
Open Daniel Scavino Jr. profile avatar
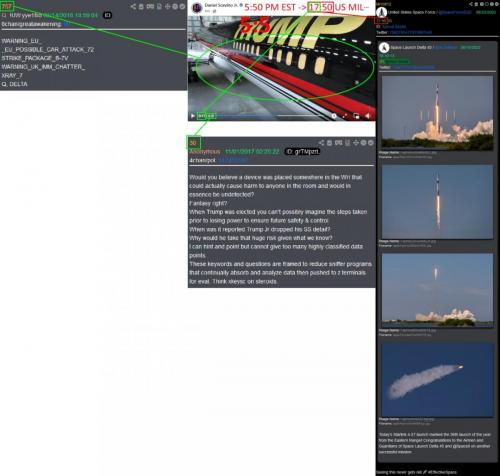197,7
